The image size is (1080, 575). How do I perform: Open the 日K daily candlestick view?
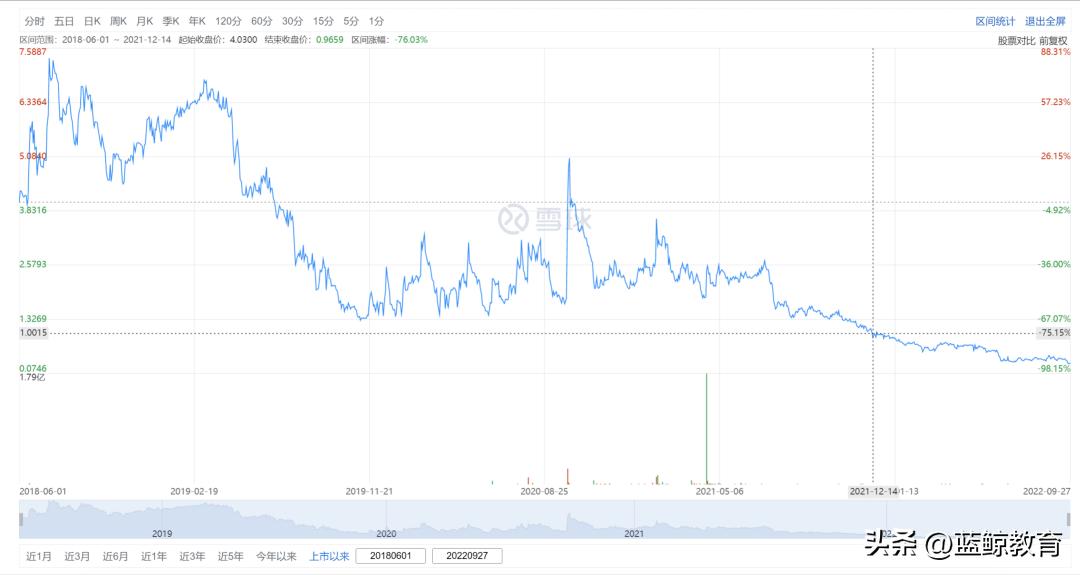tap(92, 21)
